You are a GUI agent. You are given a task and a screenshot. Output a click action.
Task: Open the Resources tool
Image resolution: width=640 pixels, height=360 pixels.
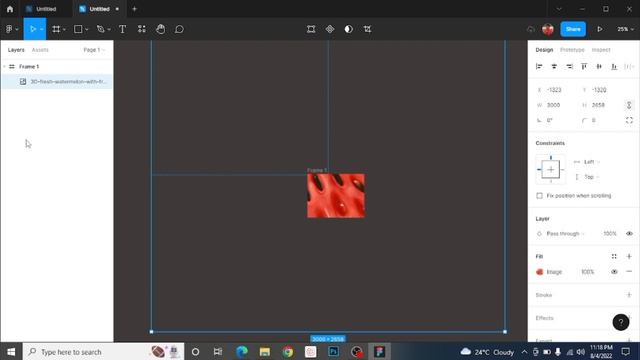[142, 29]
